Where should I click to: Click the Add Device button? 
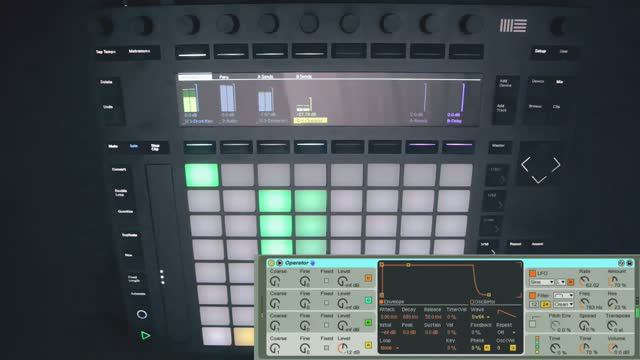[x=505, y=83]
